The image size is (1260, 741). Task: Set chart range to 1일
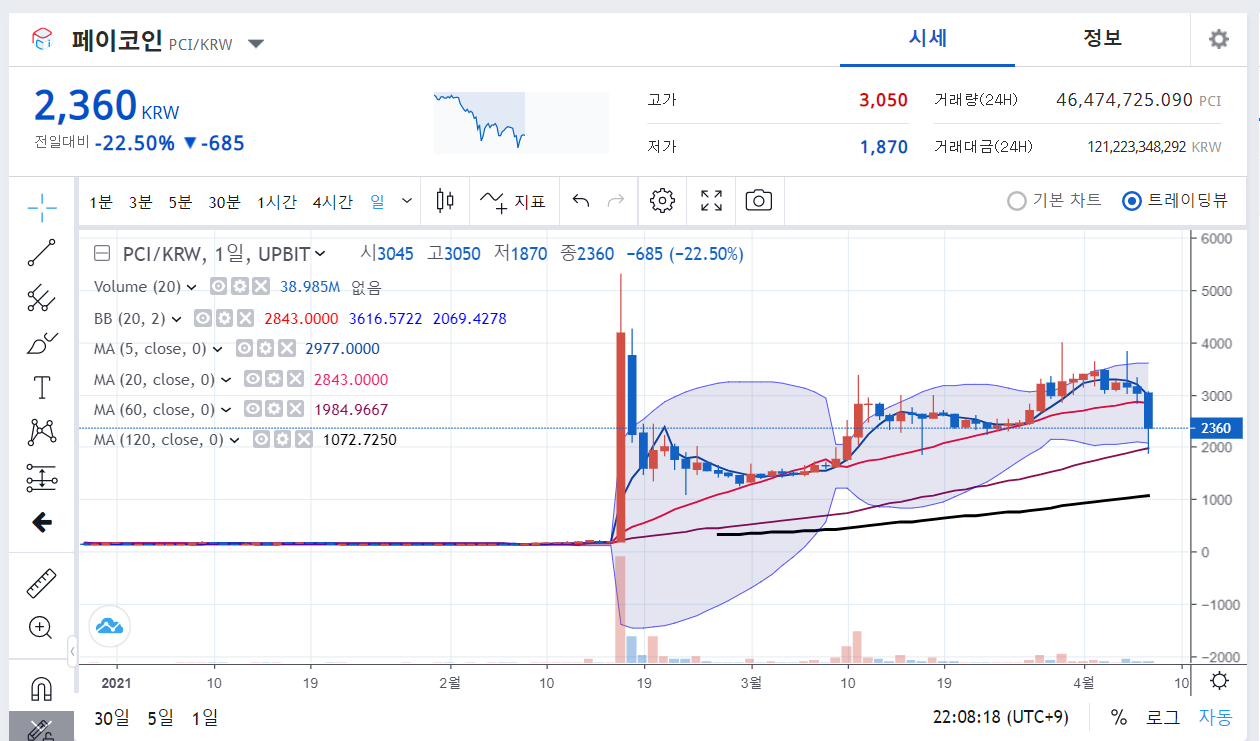point(204,717)
